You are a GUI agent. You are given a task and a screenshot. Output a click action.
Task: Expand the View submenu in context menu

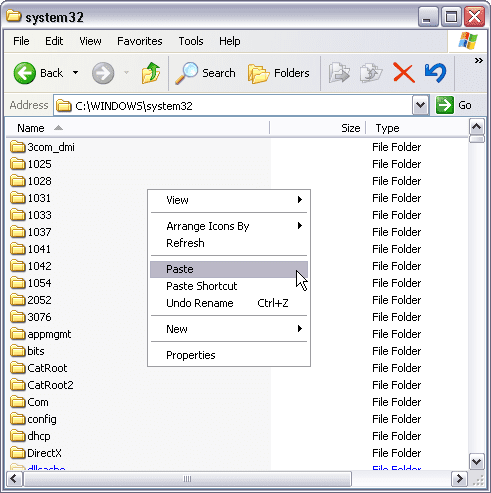coord(300,200)
